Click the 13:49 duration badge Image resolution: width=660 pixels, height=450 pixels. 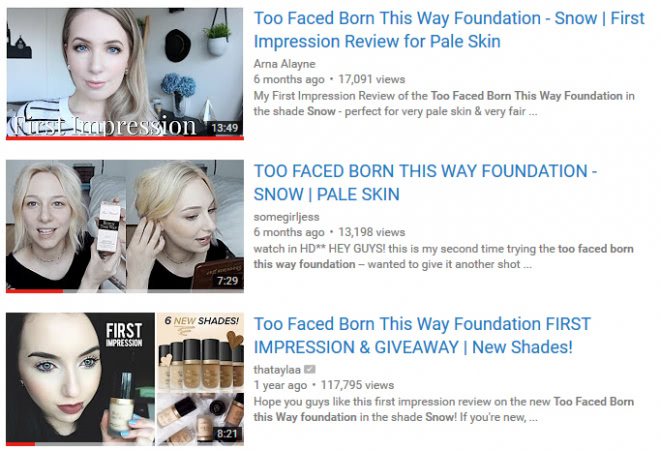coord(225,128)
